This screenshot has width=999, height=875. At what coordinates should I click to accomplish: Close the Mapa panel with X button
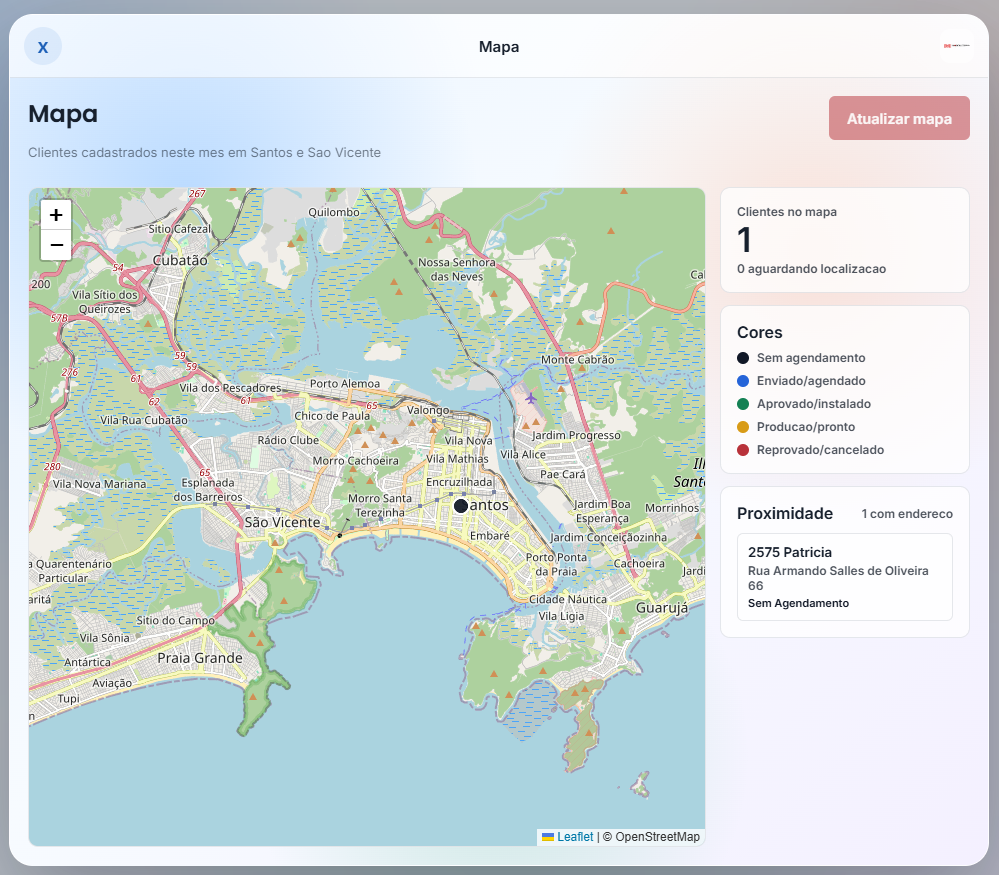tap(43, 47)
